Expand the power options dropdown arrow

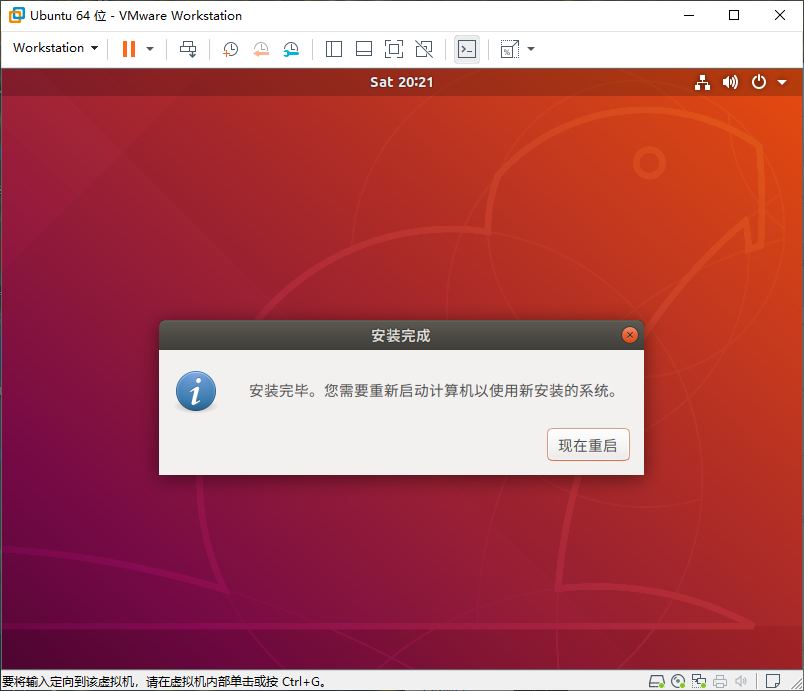(150, 49)
